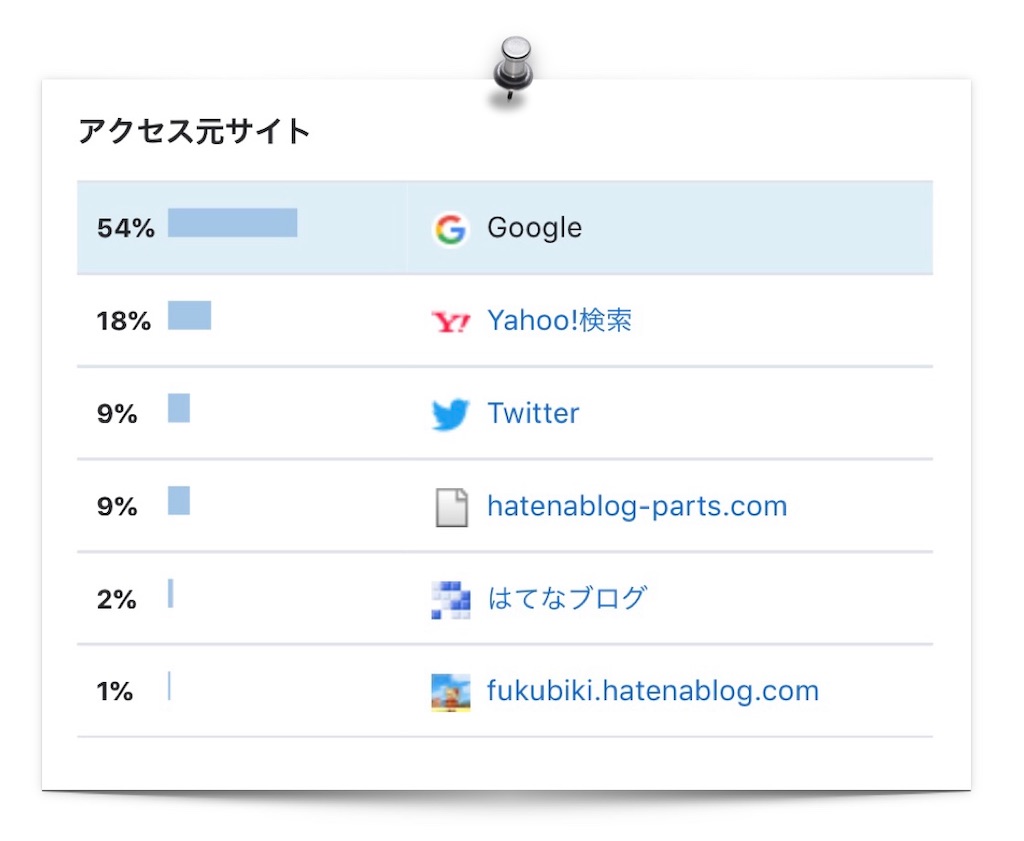Click the Yahoo! red logo icon
Screen dimensions: 1024x841
coord(450,322)
